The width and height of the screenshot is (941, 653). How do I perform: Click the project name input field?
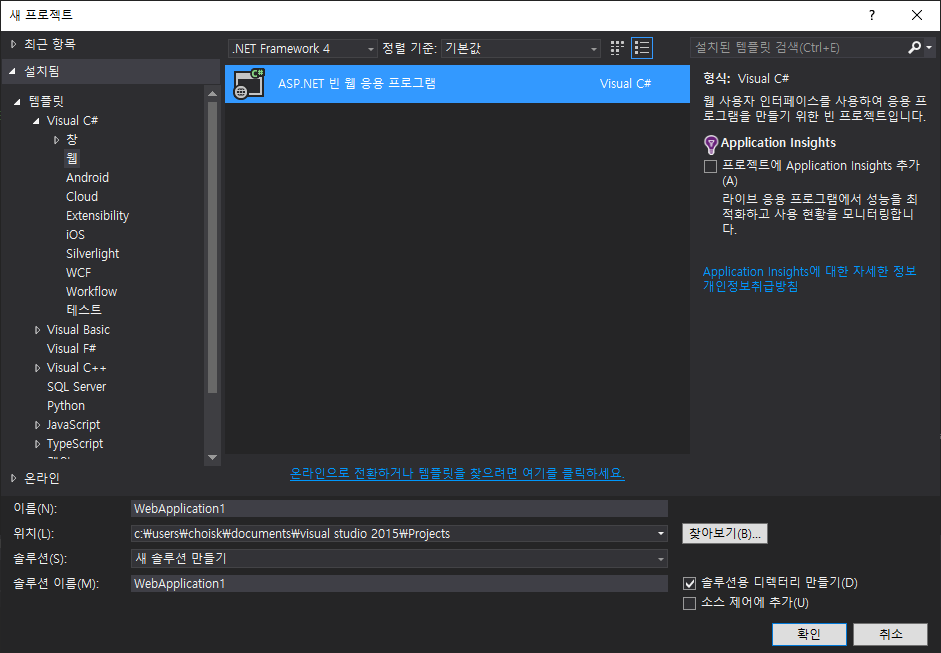[399, 508]
